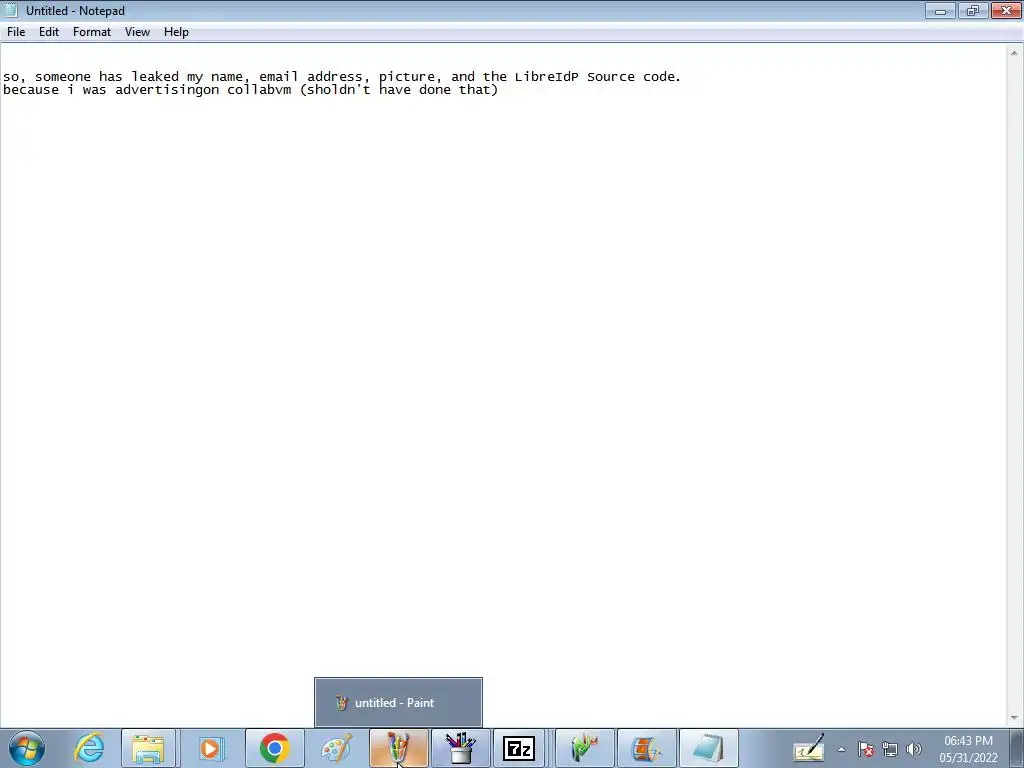
Task: Click the Show desktop button
Action: point(1016,748)
